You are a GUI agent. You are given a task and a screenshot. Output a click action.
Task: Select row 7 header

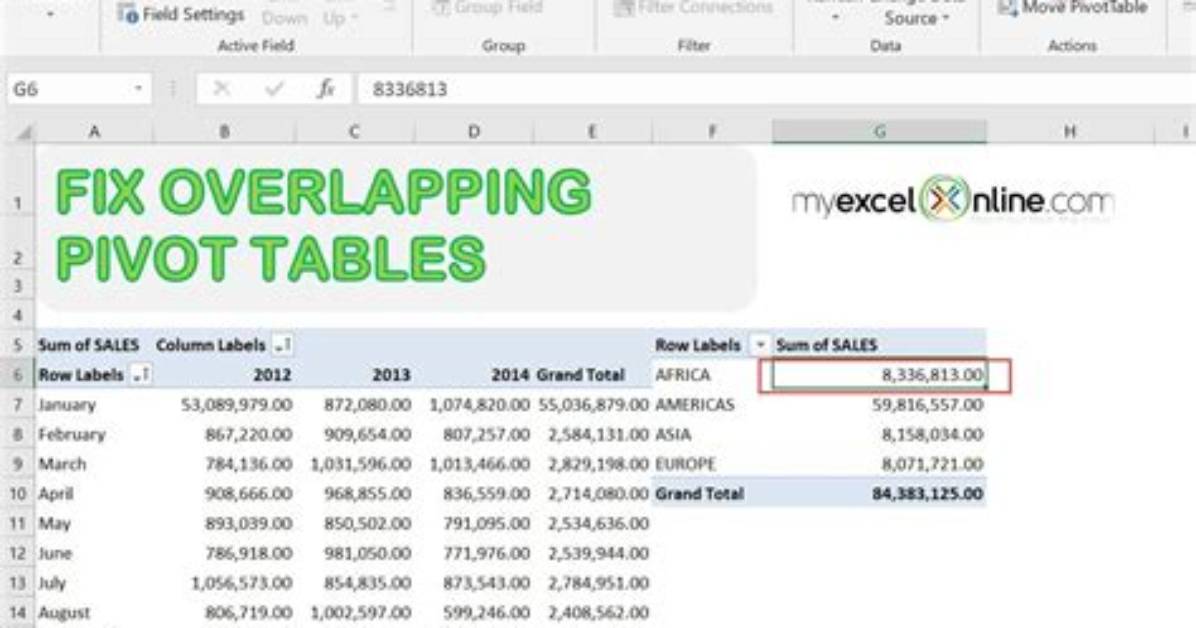(x=18, y=404)
